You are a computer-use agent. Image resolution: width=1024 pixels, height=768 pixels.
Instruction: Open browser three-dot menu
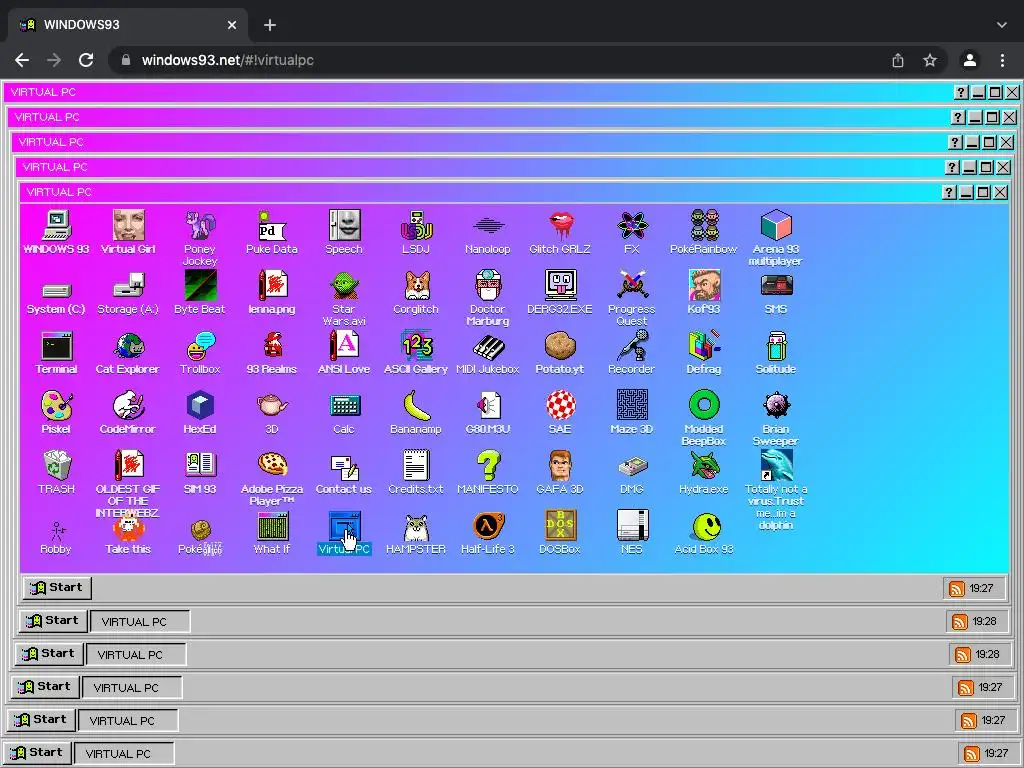coord(1002,60)
